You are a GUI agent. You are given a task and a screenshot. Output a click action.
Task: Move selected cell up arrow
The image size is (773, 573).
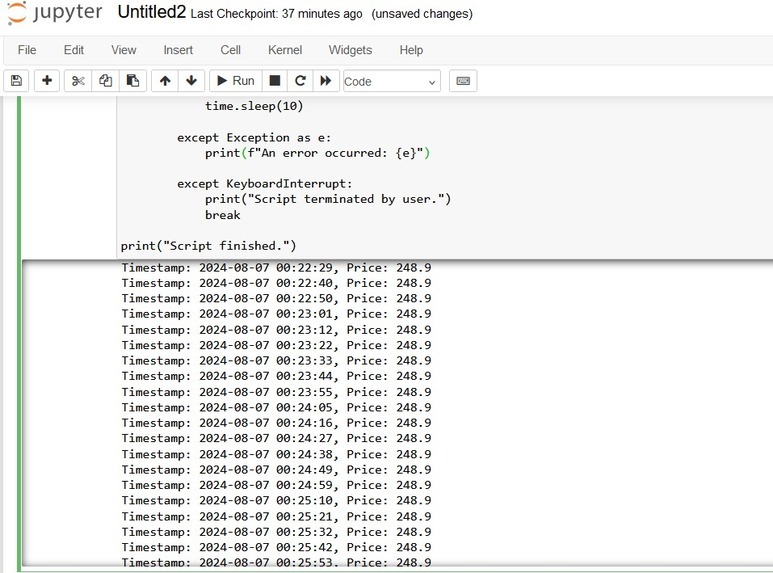click(x=165, y=81)
